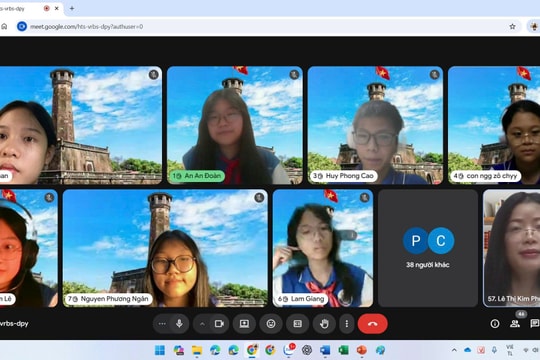The image size is (540, 360).
Task: Switch to PowerPoint on the taskbar
Action: click(x=362, y=350)
